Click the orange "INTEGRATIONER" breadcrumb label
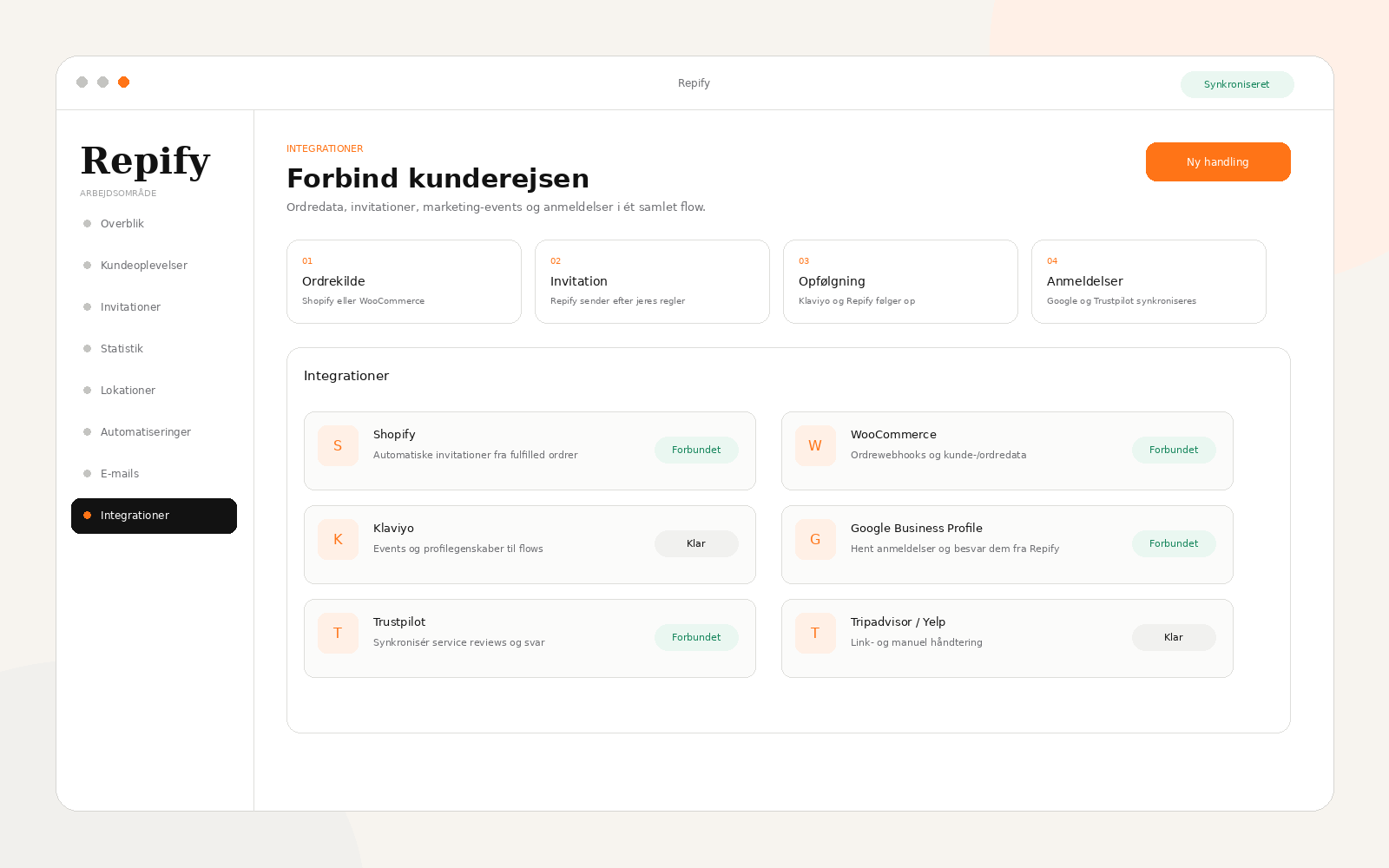 click(x=325, y=149)
